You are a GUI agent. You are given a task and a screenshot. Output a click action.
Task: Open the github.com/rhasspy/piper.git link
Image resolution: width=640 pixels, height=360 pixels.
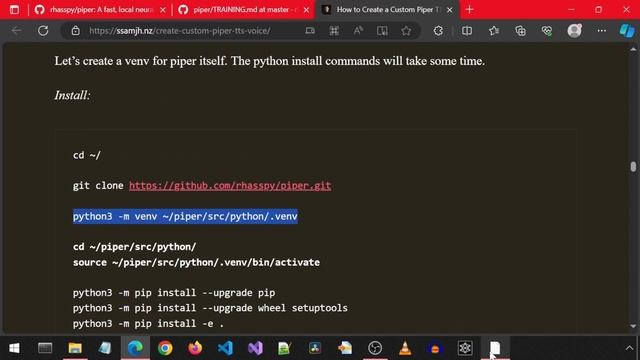[230, 186]
